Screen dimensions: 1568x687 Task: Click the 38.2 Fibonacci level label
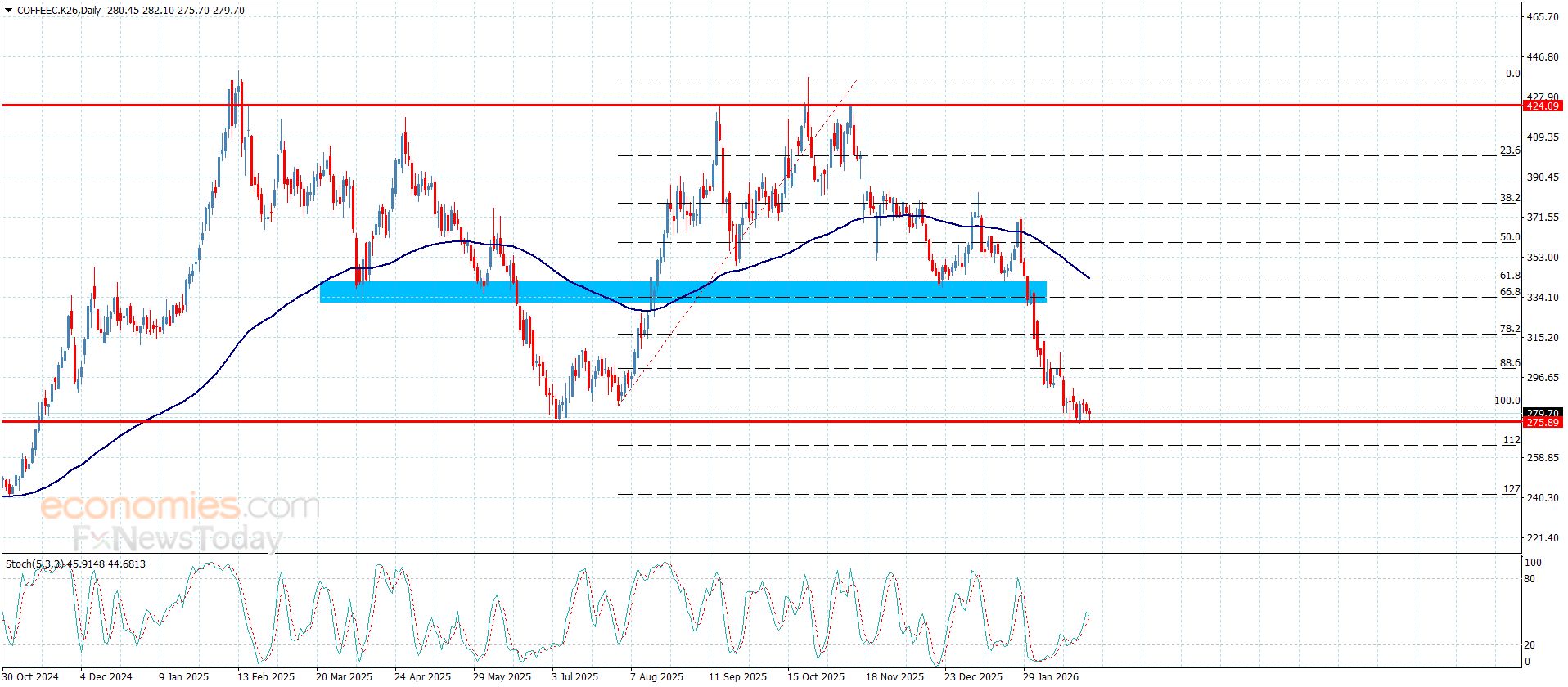[1510, 198]
